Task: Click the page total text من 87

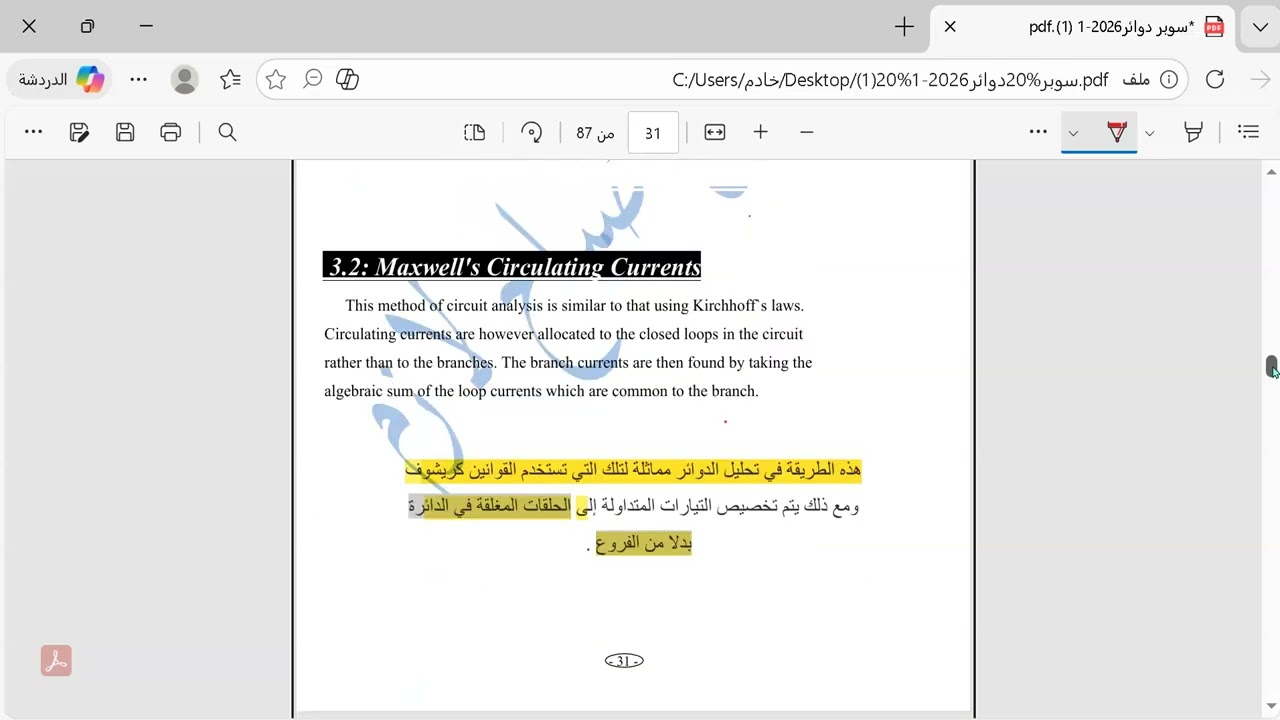Action: click(x=595, y=133)
